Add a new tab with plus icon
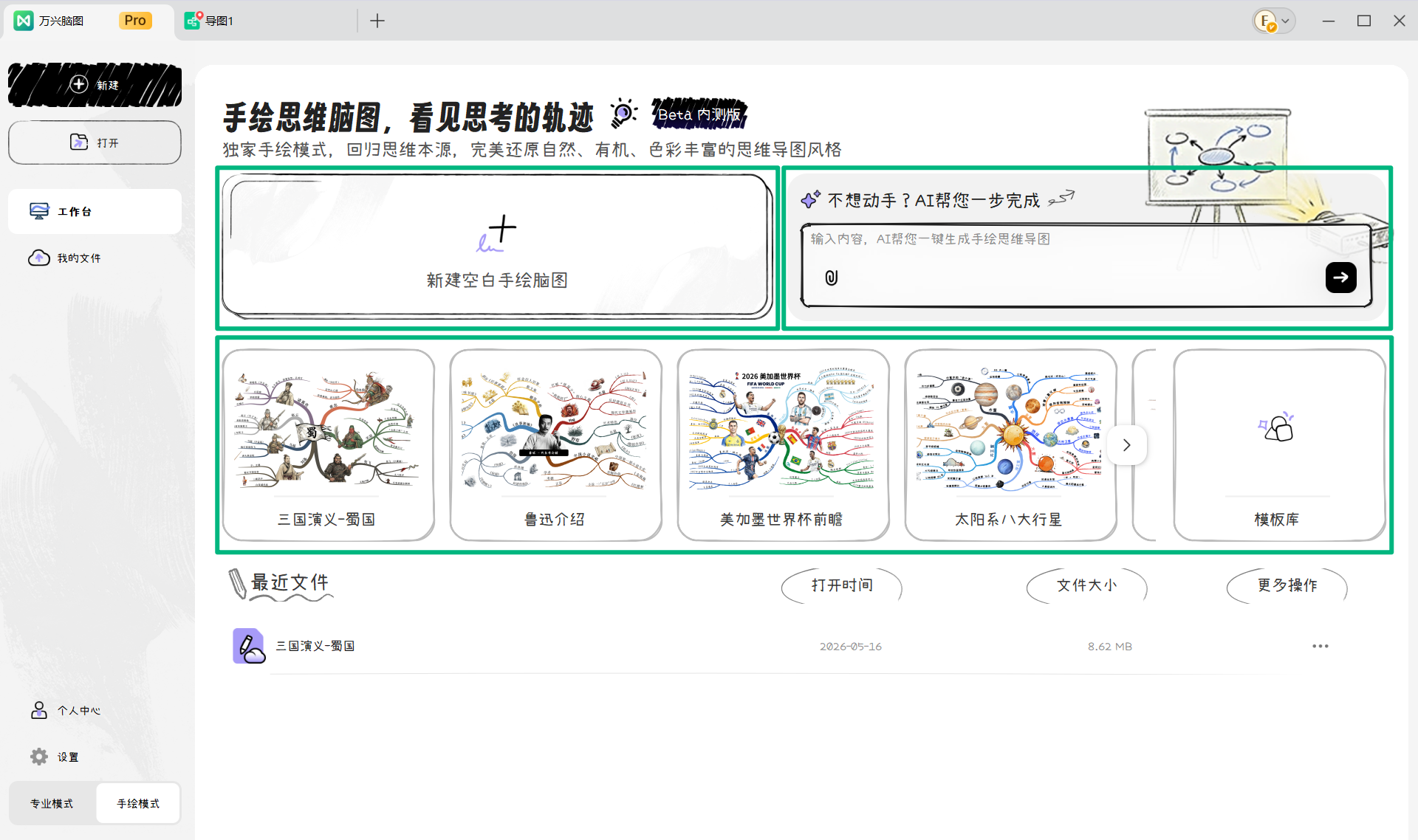 pos(377,21)
